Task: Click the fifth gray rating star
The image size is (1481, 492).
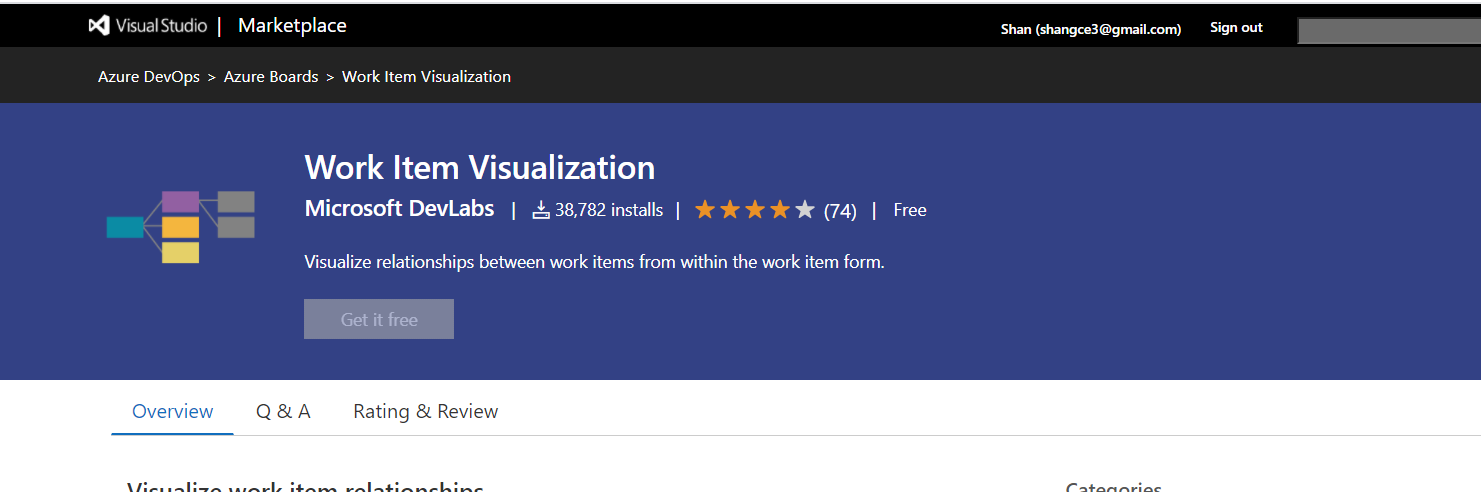Action: (805, 210)
